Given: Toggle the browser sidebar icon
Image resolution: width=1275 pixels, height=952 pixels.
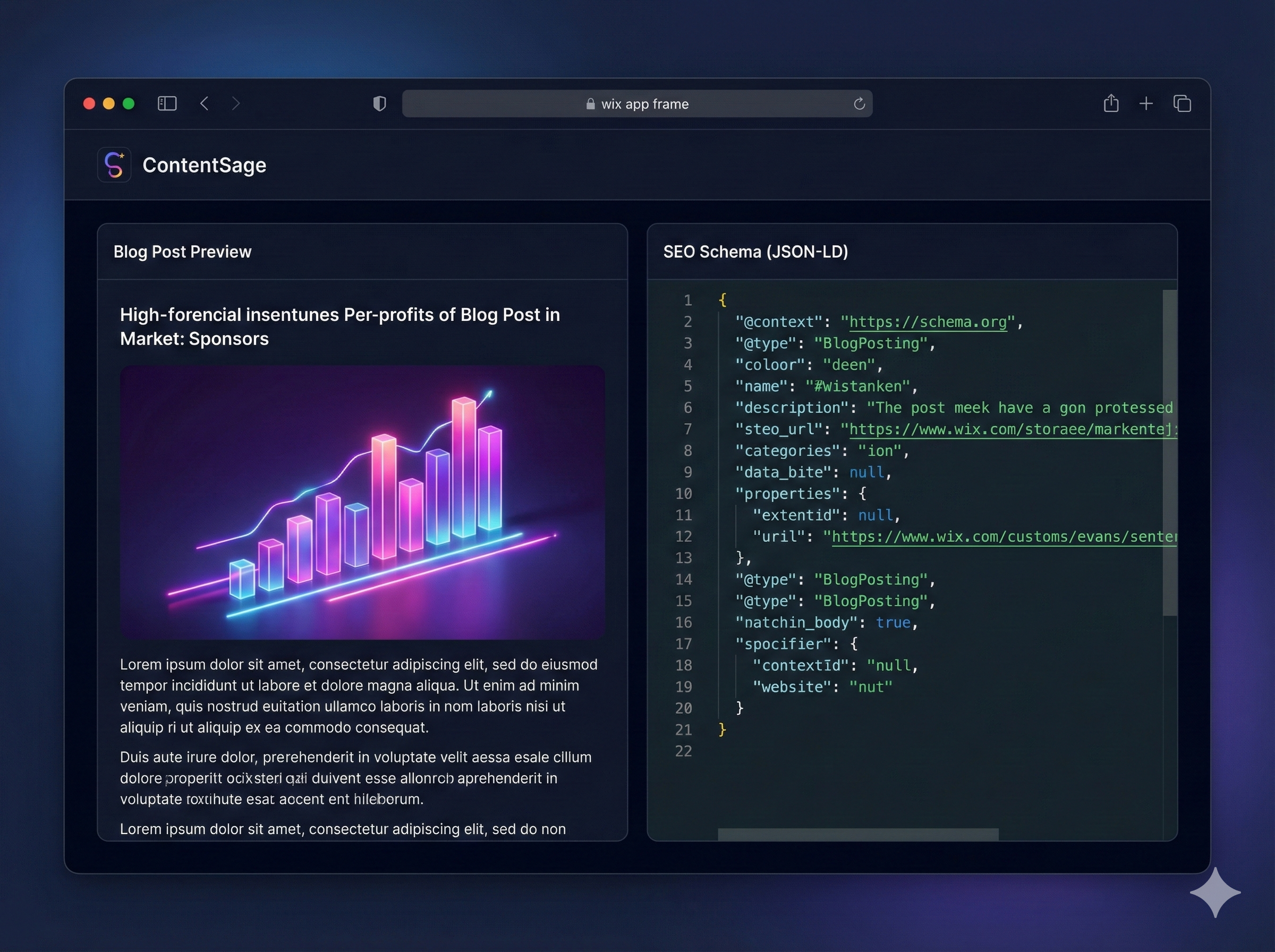Looking at the screenshot, I should pos(167,104).
